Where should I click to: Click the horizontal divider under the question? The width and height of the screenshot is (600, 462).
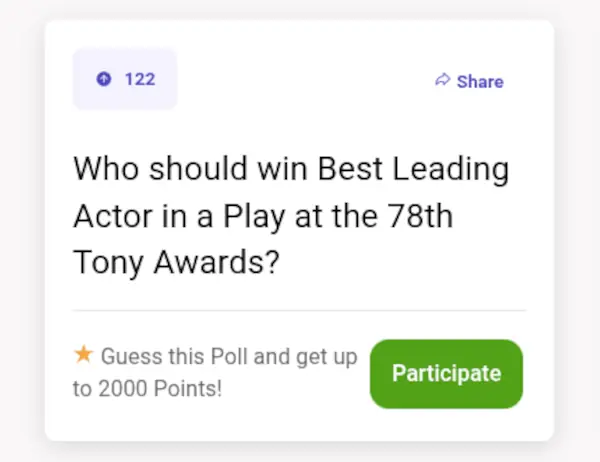[299, 310]
